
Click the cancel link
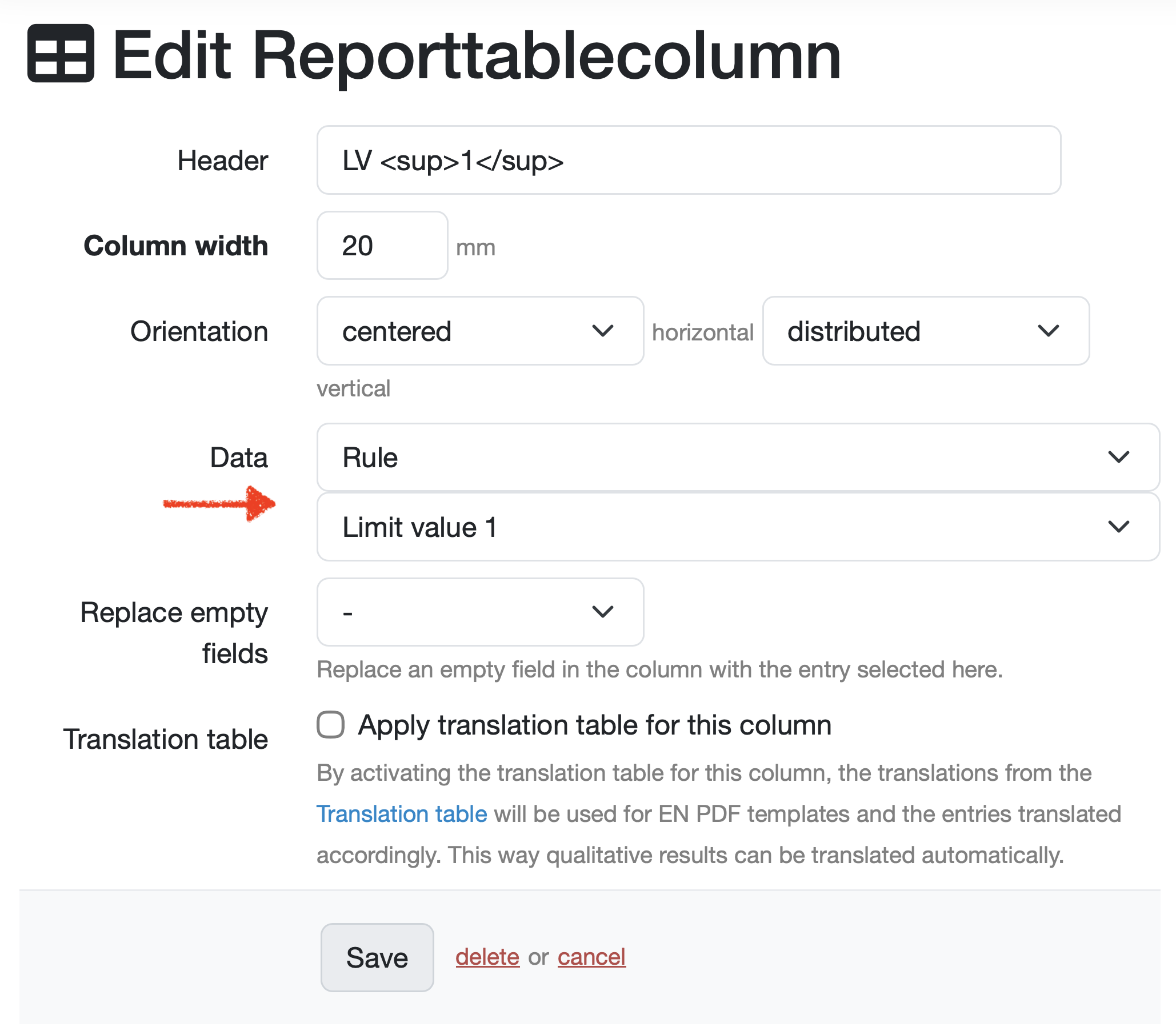tap(591, 957)
